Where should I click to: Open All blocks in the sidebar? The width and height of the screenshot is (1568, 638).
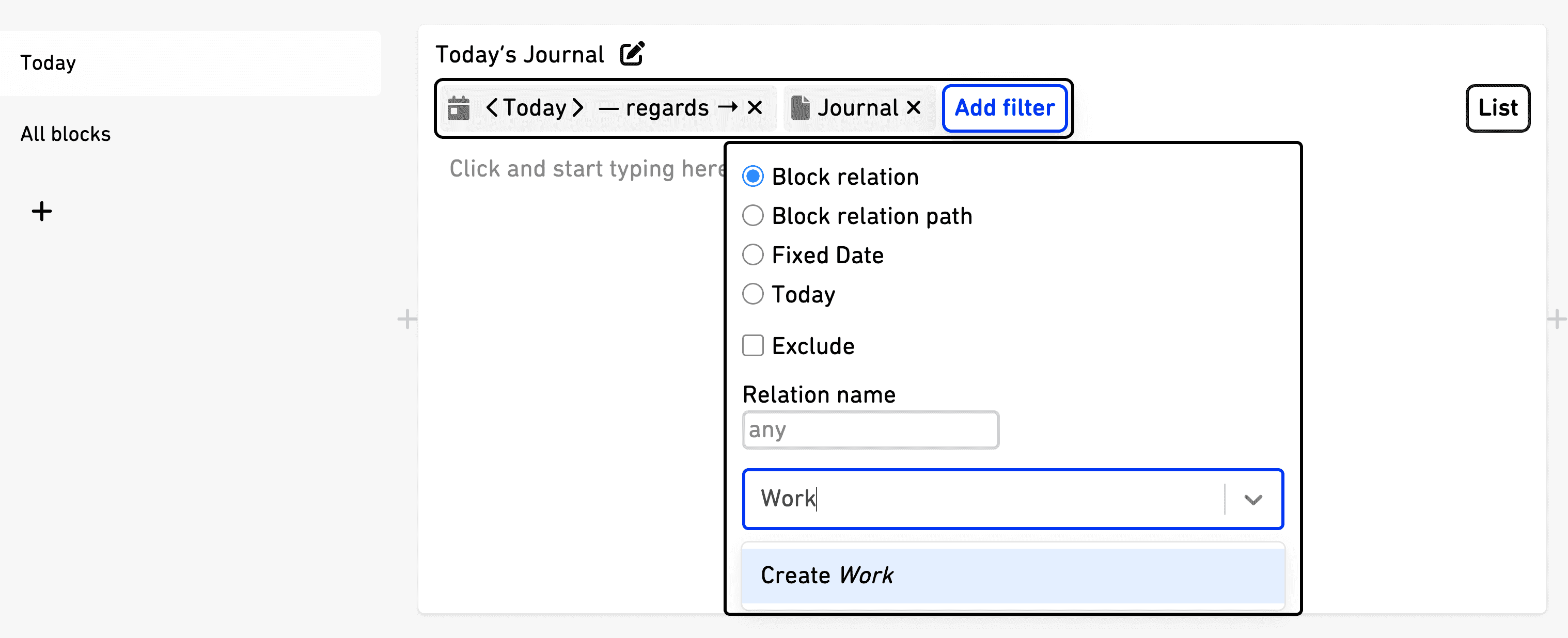[66, 134]
